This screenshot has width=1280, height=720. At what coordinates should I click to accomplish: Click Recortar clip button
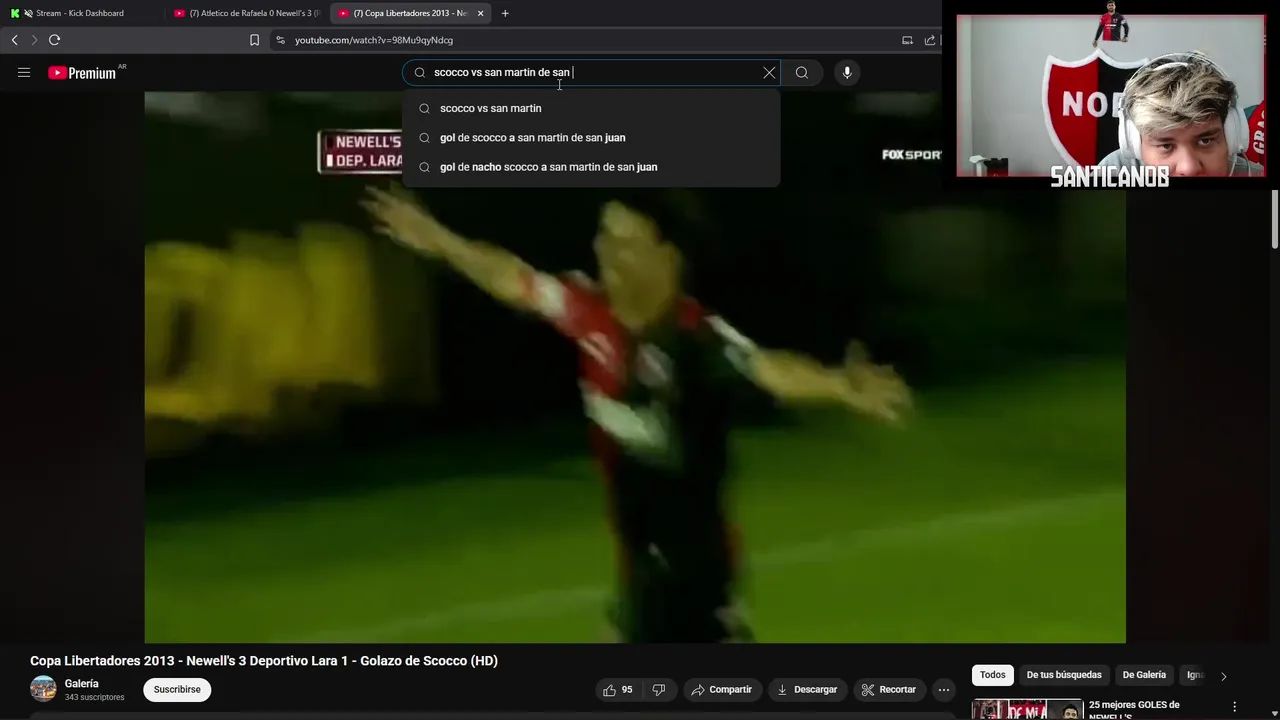coord(888,690)
